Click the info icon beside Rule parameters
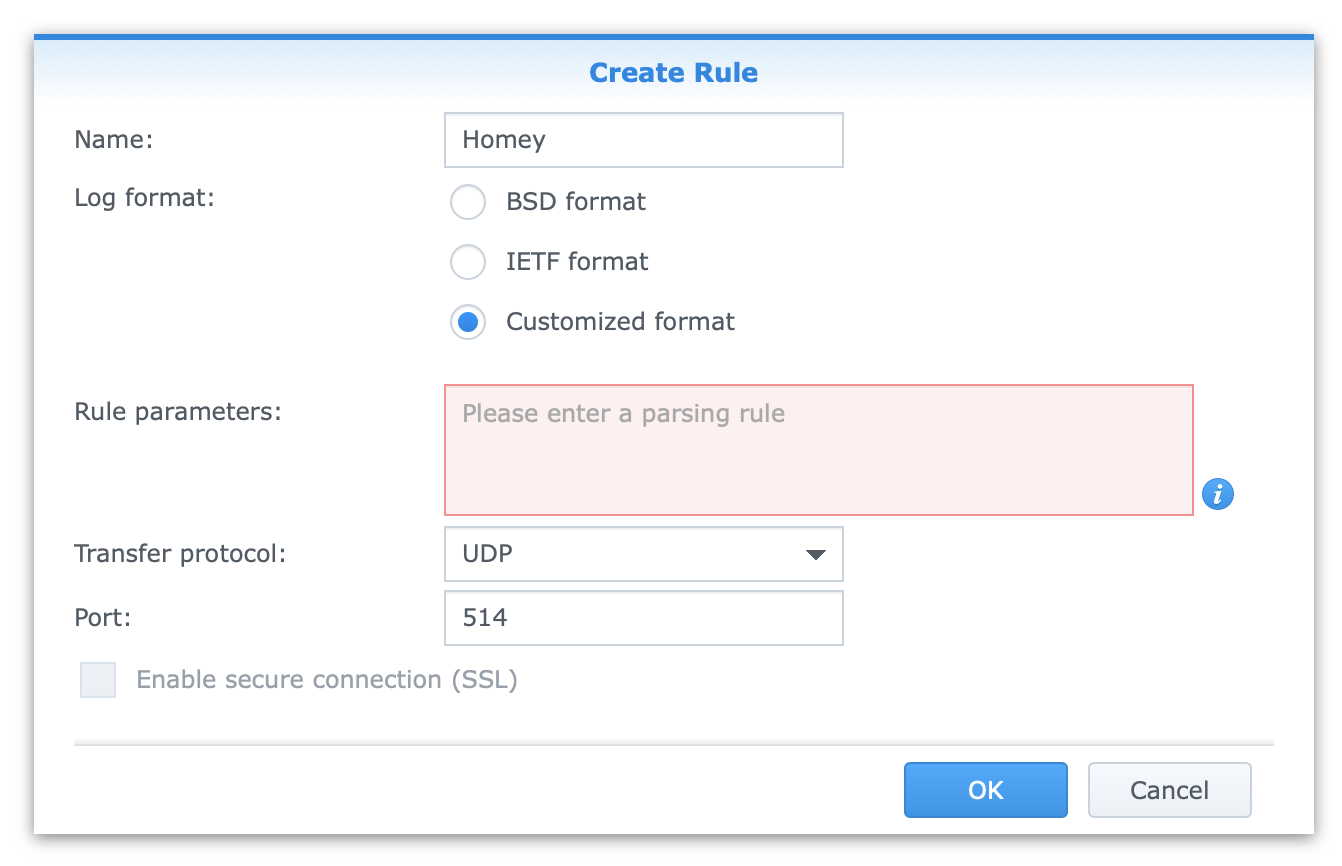This screenshot has width=1342, height=866. 1218,494
